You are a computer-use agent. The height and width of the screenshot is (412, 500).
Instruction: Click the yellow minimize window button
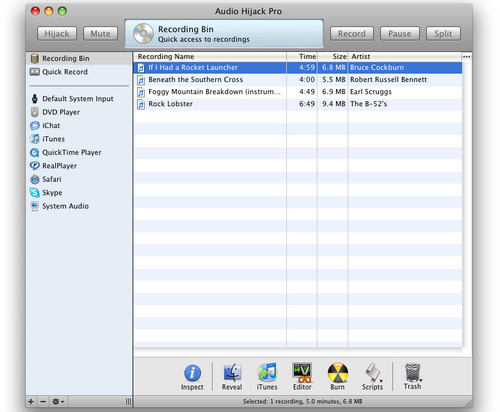49,11
